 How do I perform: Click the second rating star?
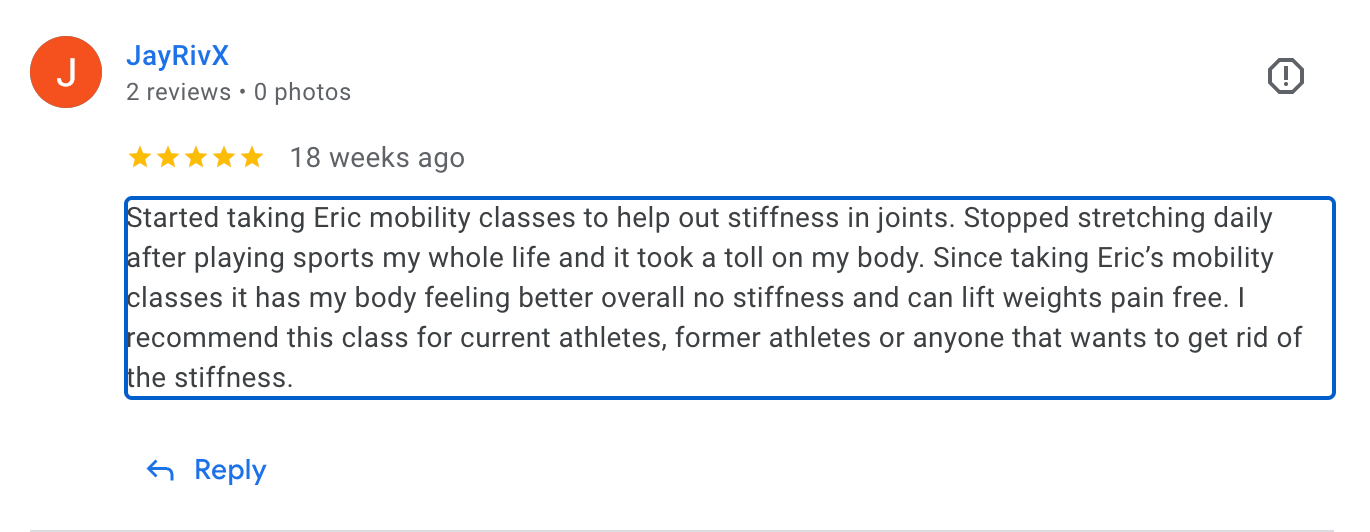(x=168, y=157)
